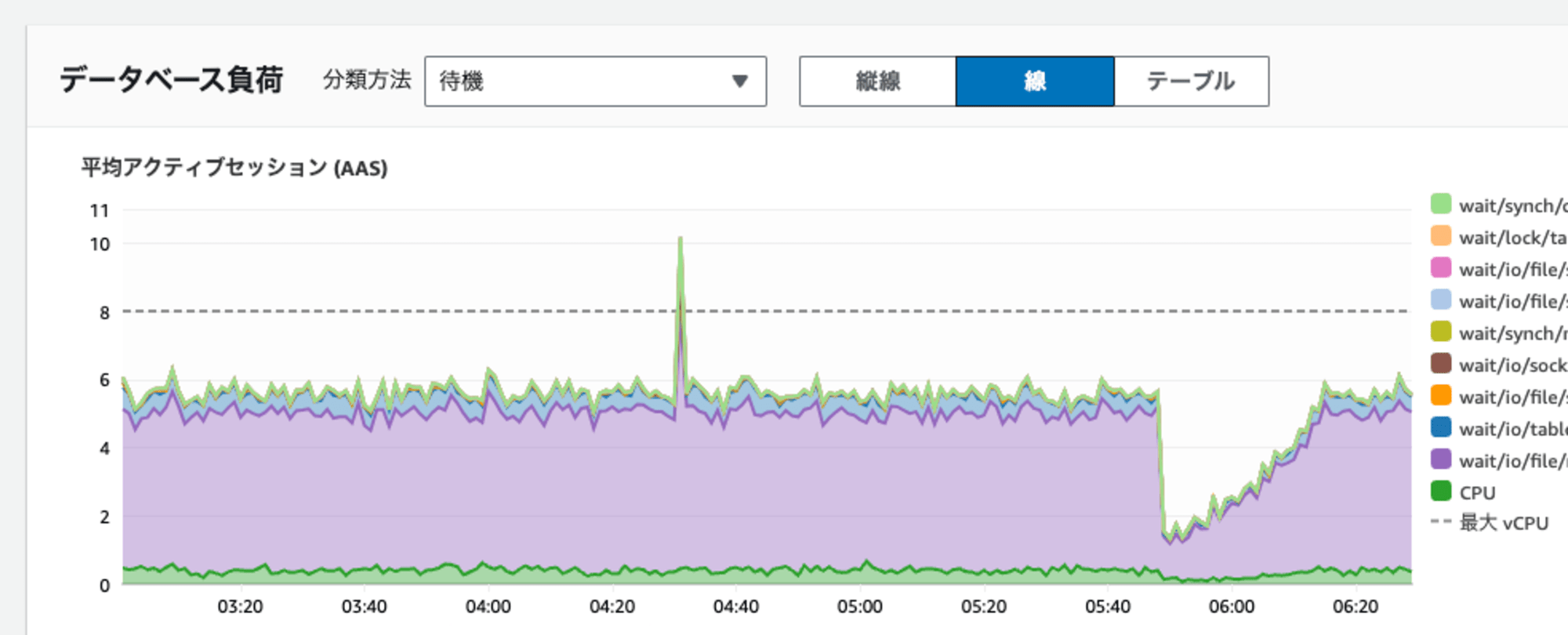Viewport: 1568px width, 635px height.
Task: Click the purple wait/io/file legend swatch
Action: [1441, 459]
